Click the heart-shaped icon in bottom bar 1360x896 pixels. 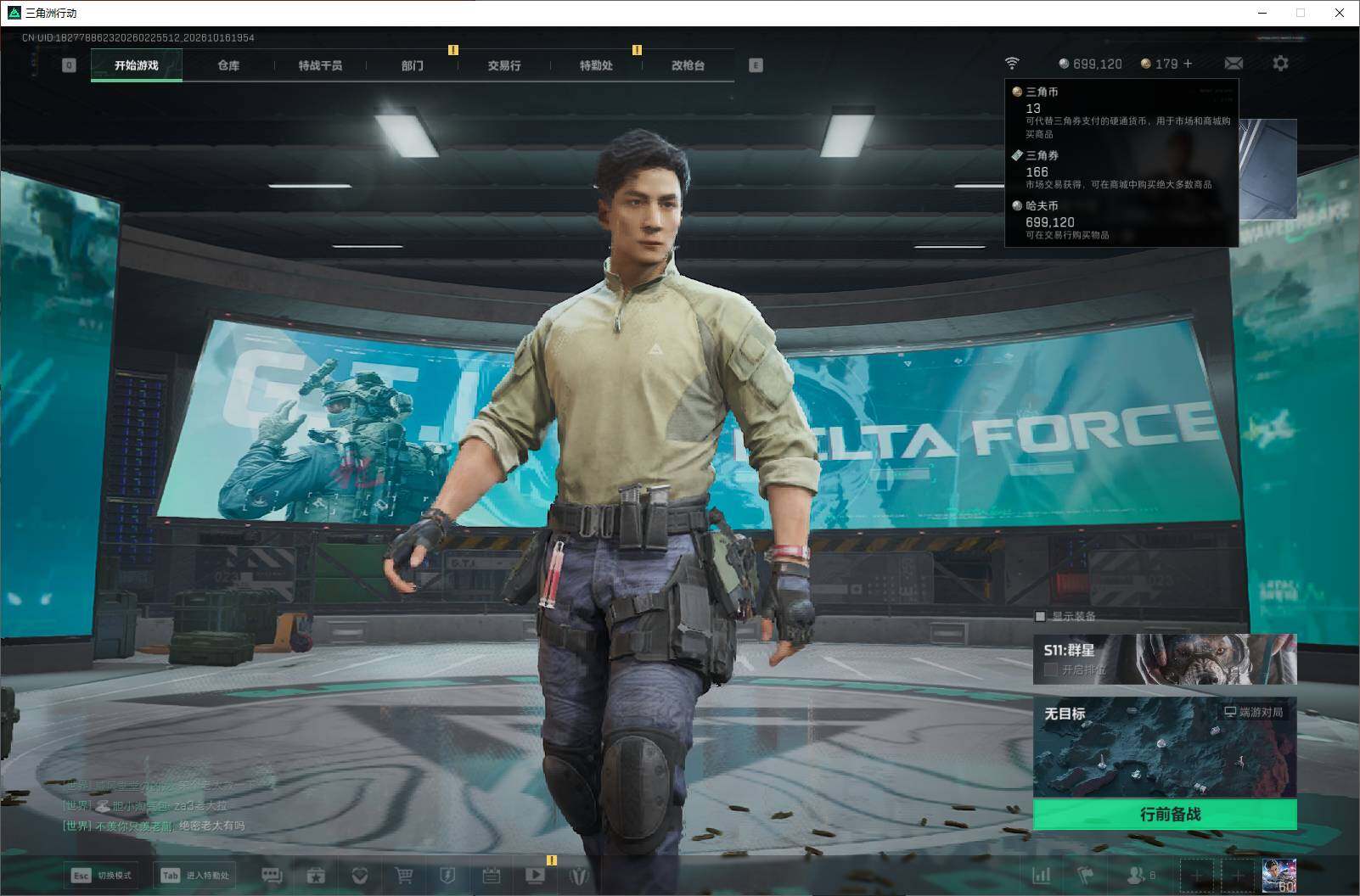360,875
